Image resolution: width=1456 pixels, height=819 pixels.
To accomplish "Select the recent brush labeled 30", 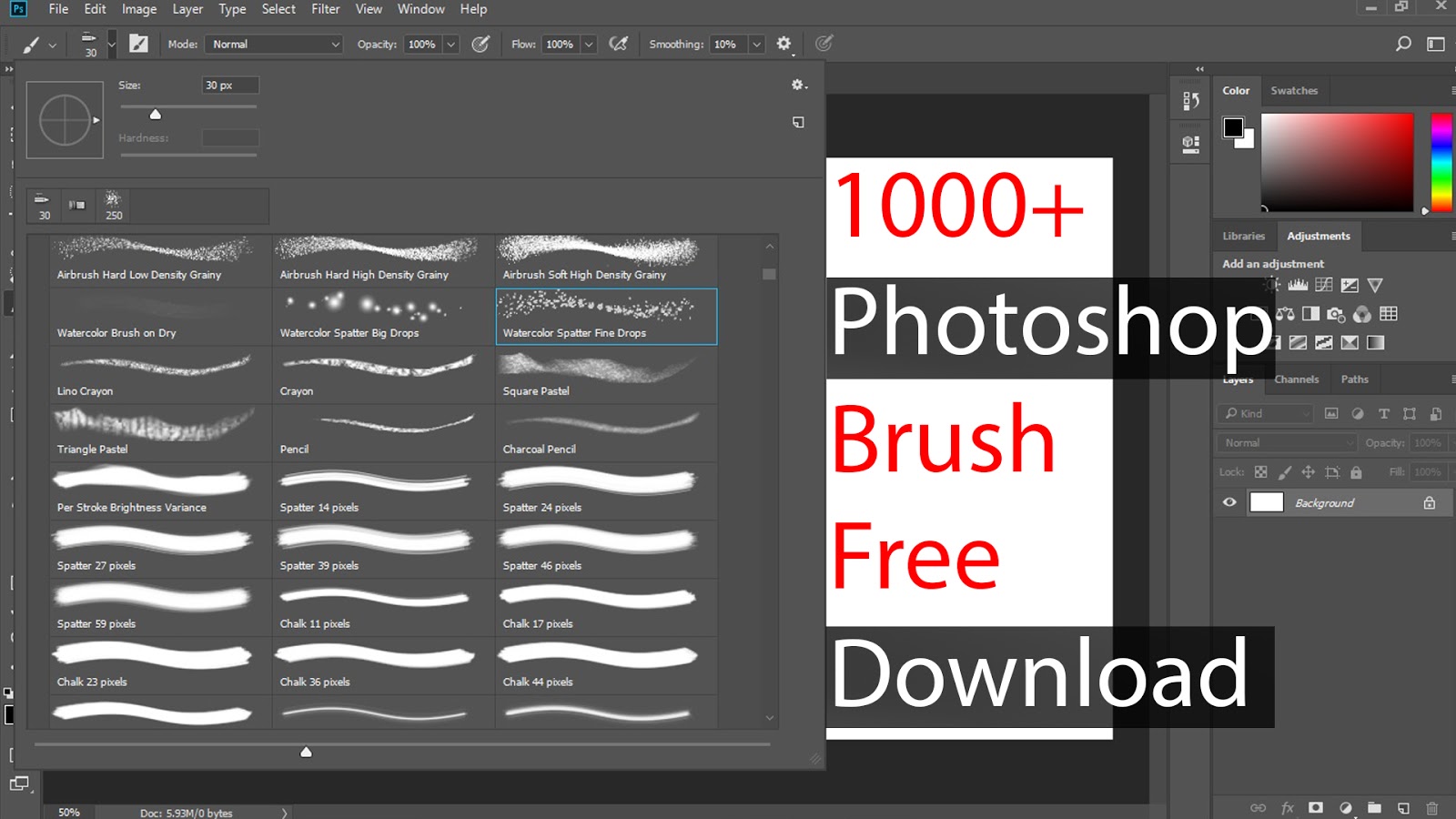I will [x=44, y=206].
